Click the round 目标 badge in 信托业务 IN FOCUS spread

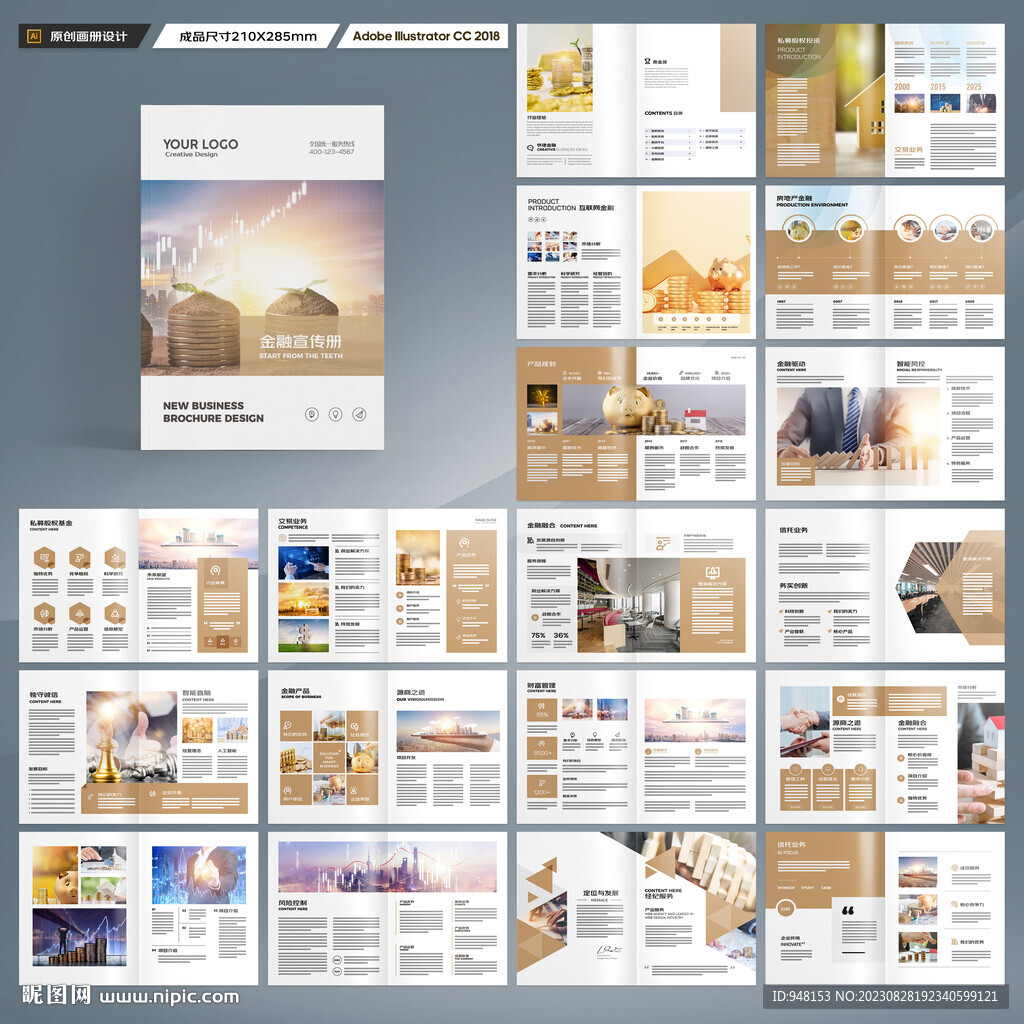[x=785, y=908]
